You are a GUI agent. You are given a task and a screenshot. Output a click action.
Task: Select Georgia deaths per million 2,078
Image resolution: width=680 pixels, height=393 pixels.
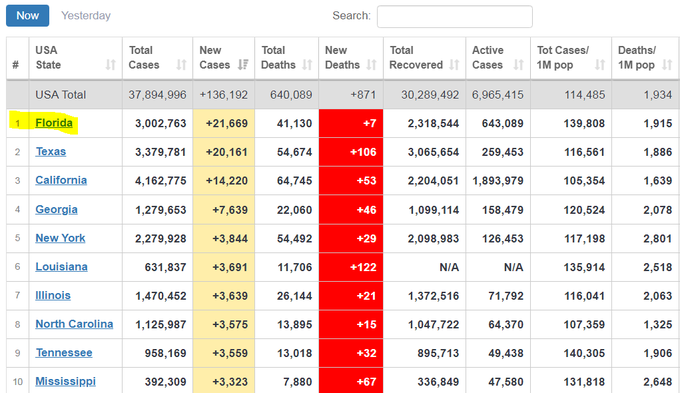(x=657, y=210)
